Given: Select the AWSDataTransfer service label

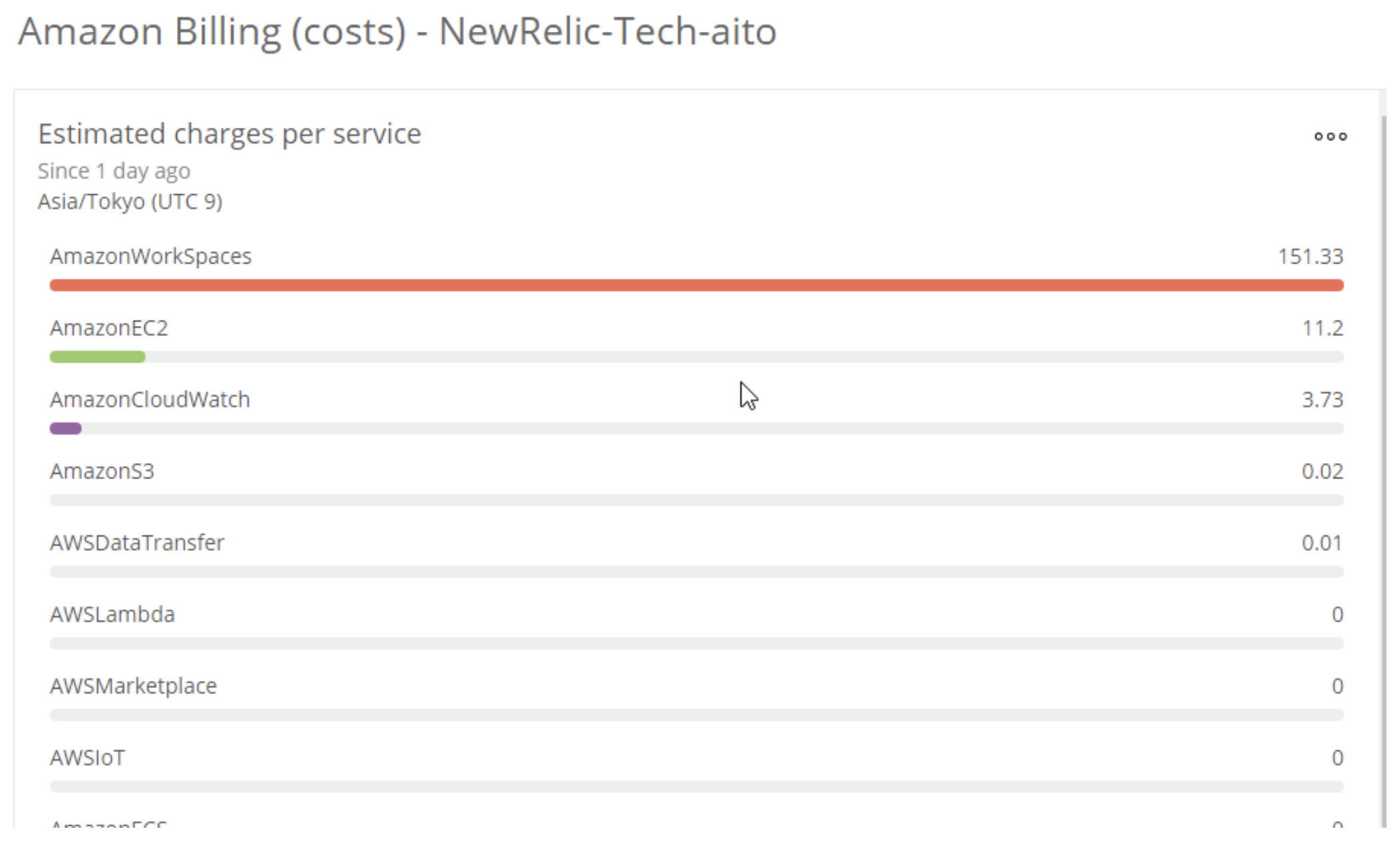Looking at the screenshot, I should click(x=136, y=543).
